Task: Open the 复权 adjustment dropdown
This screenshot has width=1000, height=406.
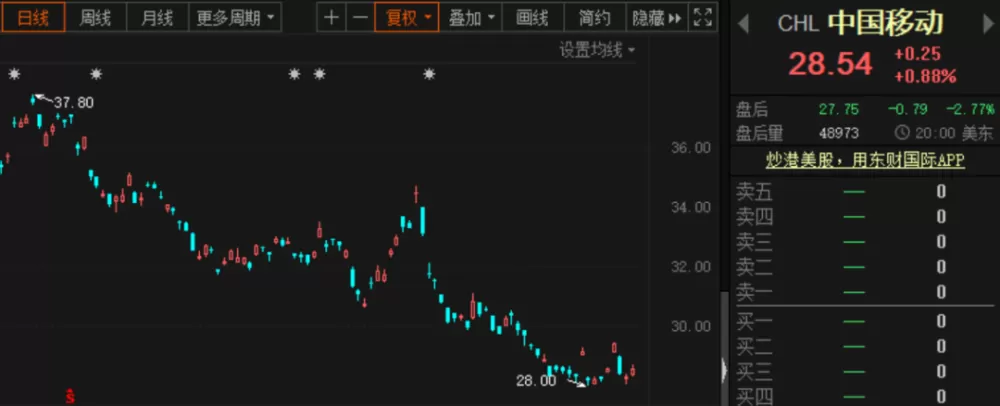Action: tap(407, 17)
